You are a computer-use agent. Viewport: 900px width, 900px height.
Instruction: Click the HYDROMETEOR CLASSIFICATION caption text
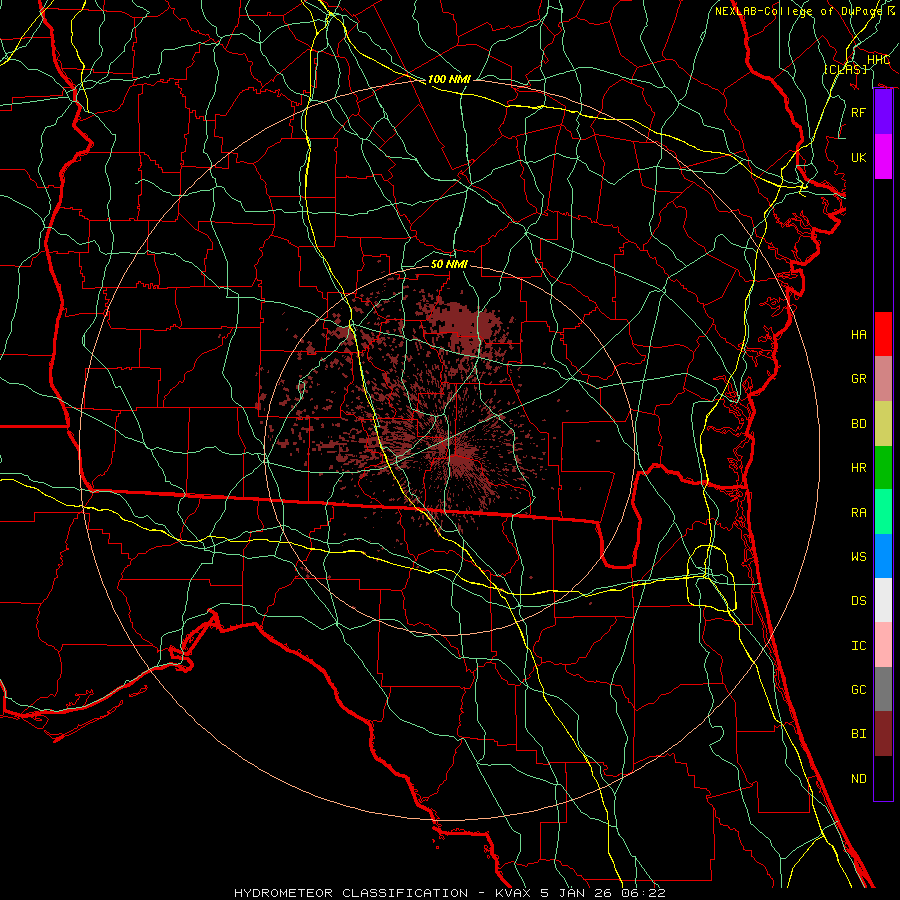(351, 893)
